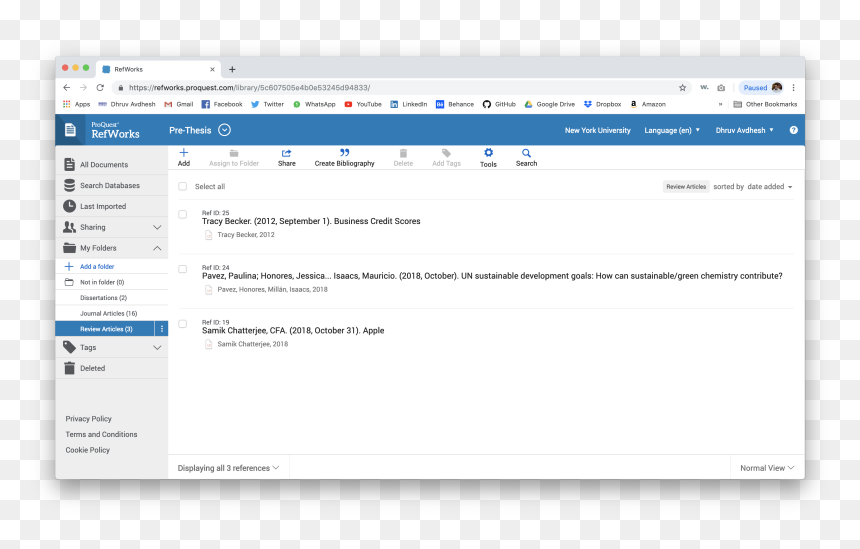The image size is (860, 549).
Task: Open the Normal View dropdown
Action: coord(767,468)
